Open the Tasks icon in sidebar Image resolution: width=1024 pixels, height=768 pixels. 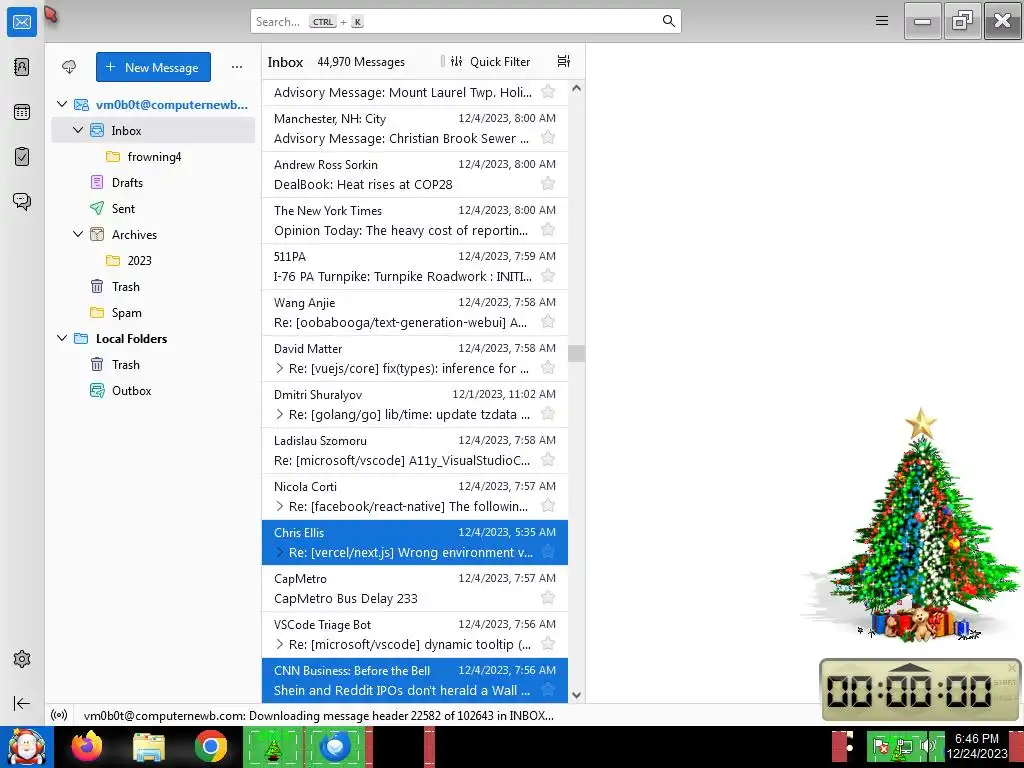(22, 157)
